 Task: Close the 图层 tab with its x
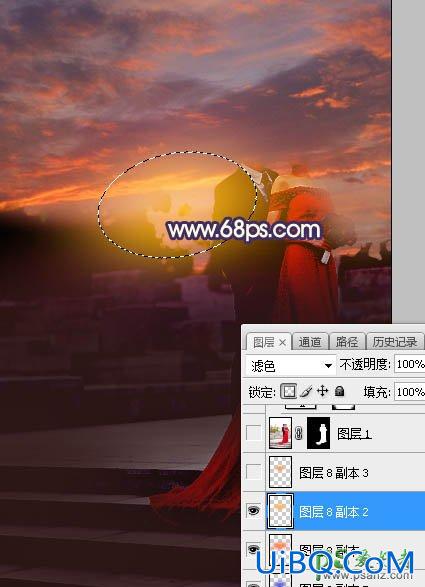[x=282, y=342]
